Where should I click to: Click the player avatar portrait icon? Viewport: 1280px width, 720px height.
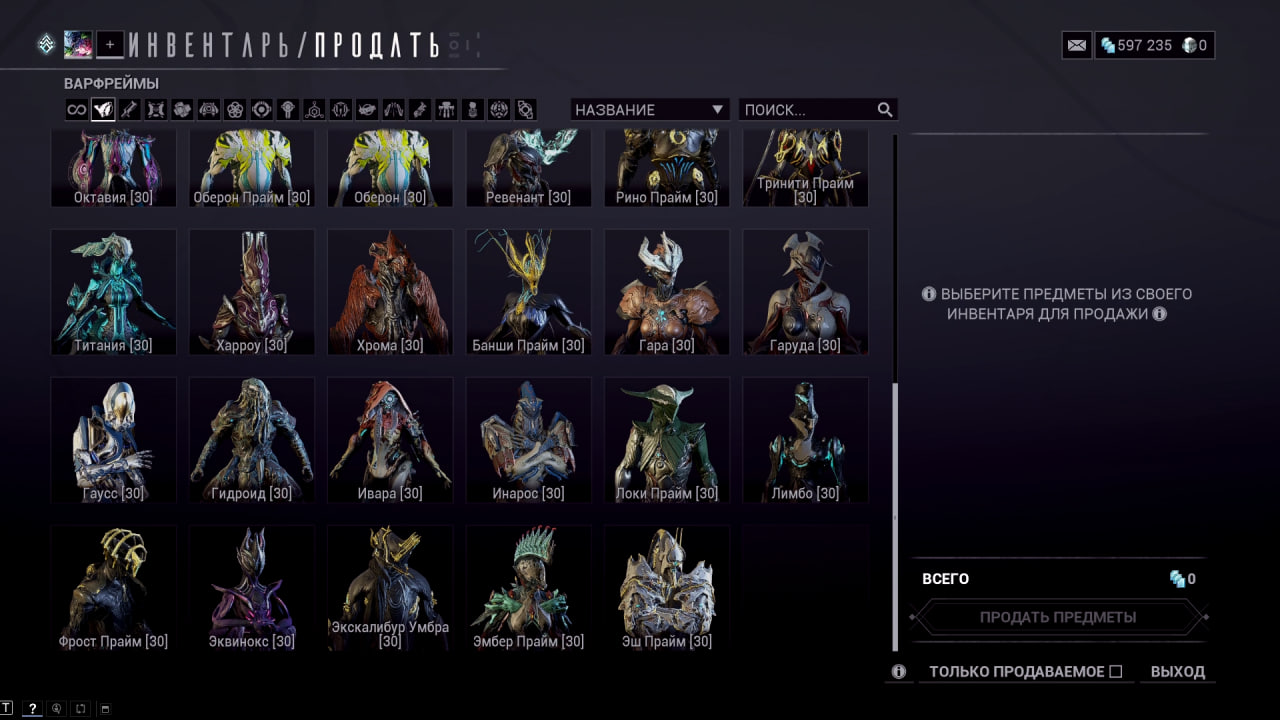(78, 44)
